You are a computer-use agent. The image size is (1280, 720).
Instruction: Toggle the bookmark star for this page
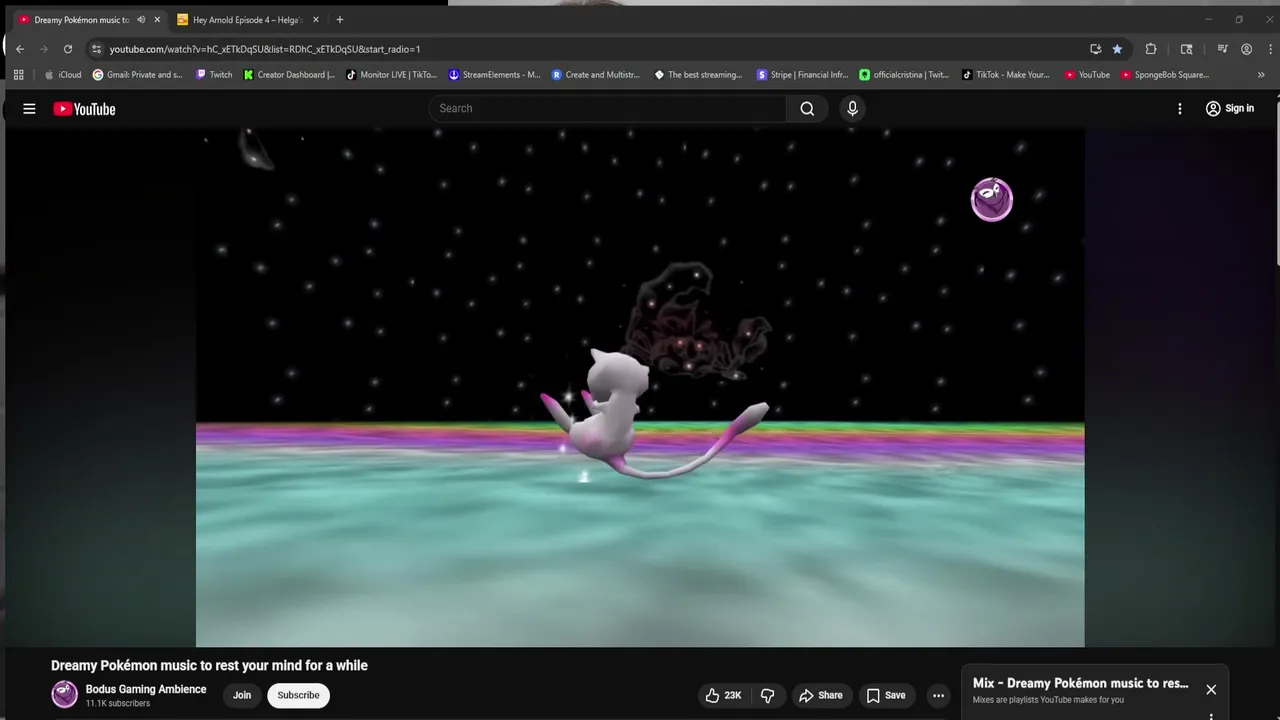click(x=1117, y=49)
